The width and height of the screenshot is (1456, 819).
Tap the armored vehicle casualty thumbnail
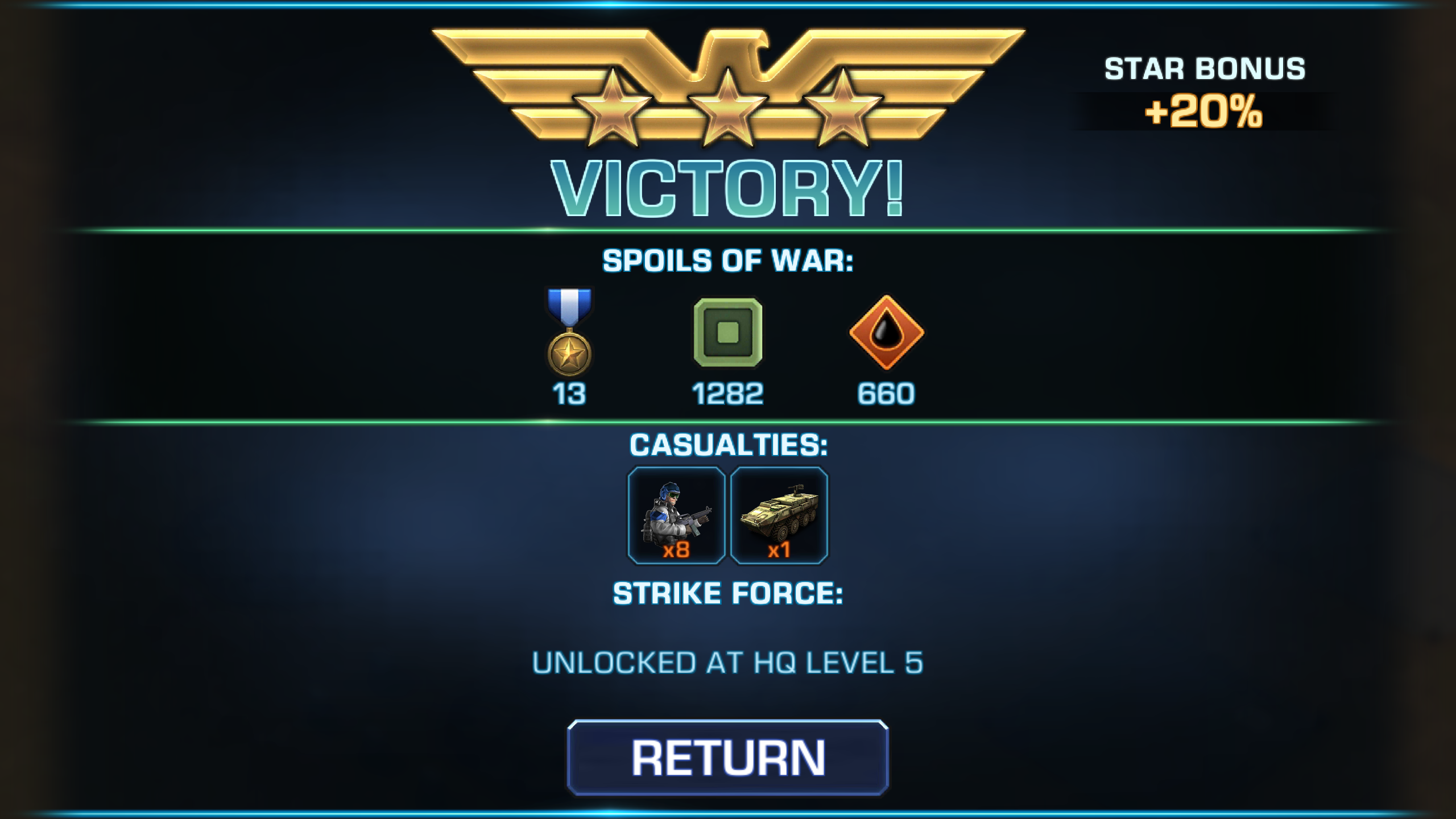tap(779, 515)
